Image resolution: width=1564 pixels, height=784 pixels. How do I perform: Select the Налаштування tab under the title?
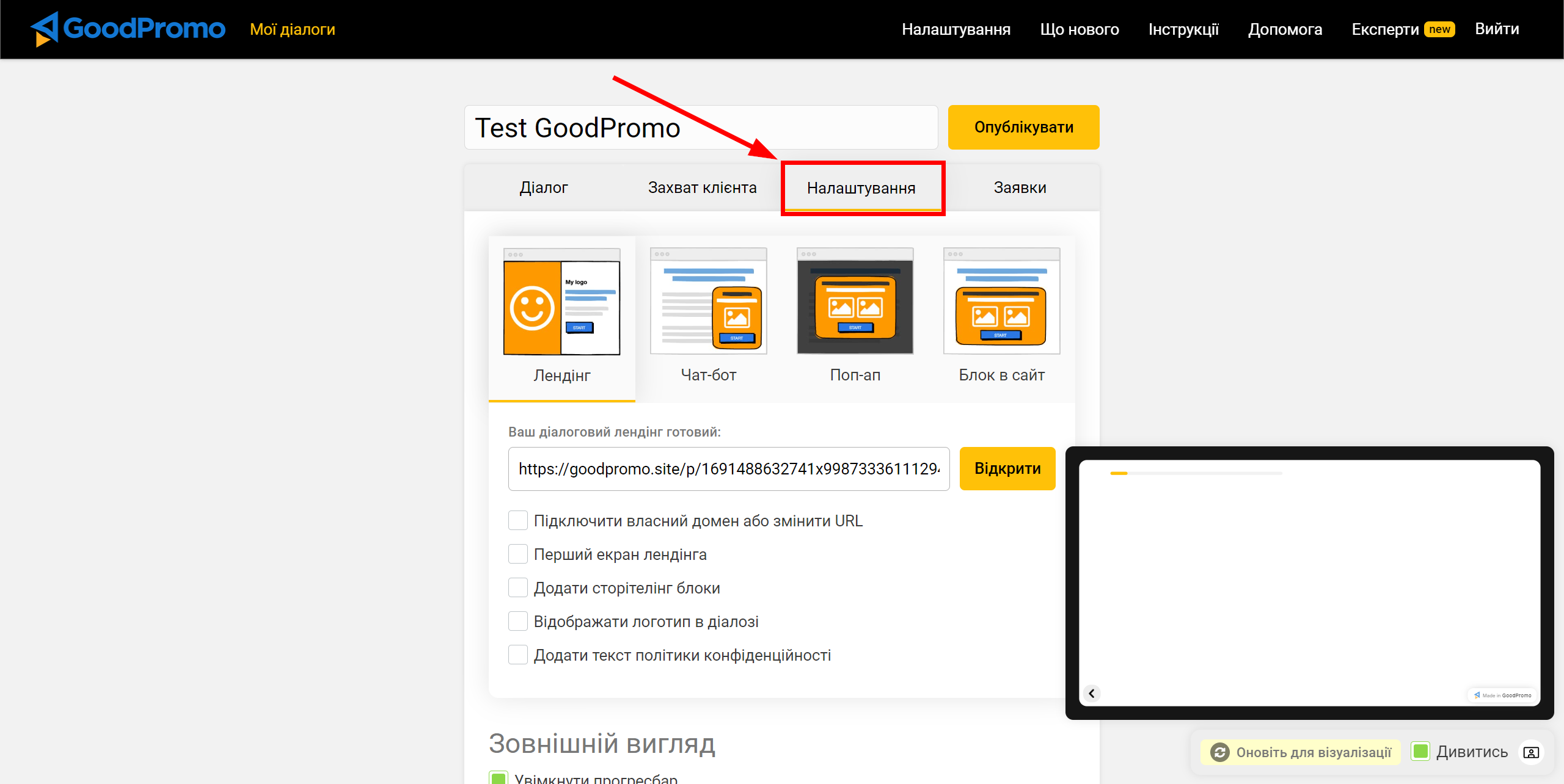click(861, 188)
